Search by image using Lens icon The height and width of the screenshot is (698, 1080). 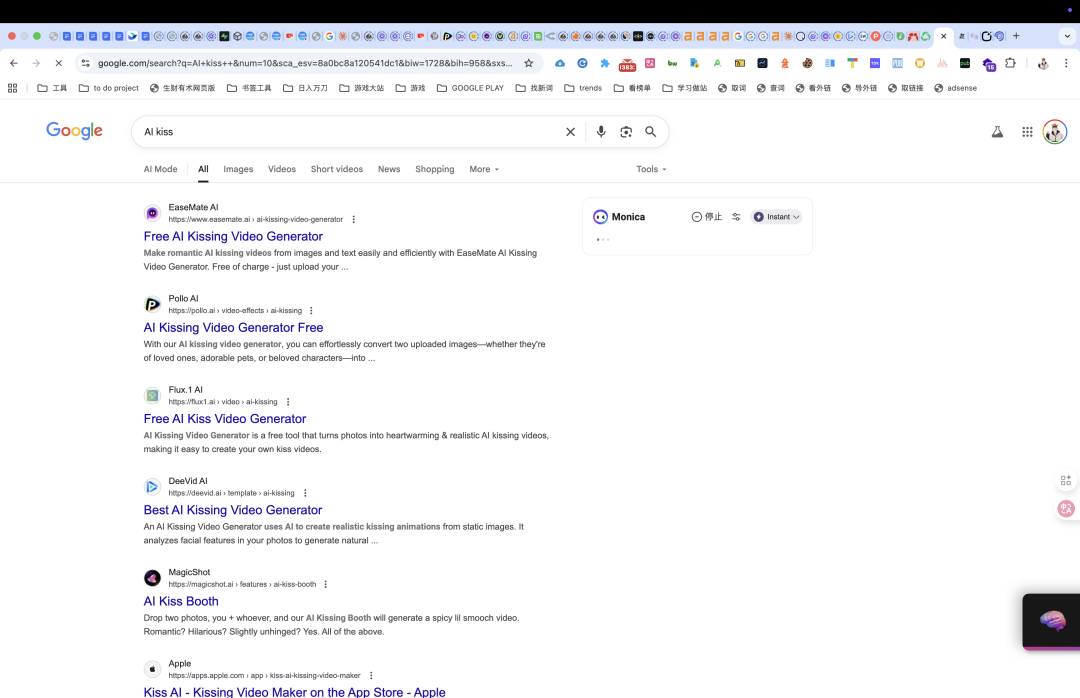pos(625,132)
